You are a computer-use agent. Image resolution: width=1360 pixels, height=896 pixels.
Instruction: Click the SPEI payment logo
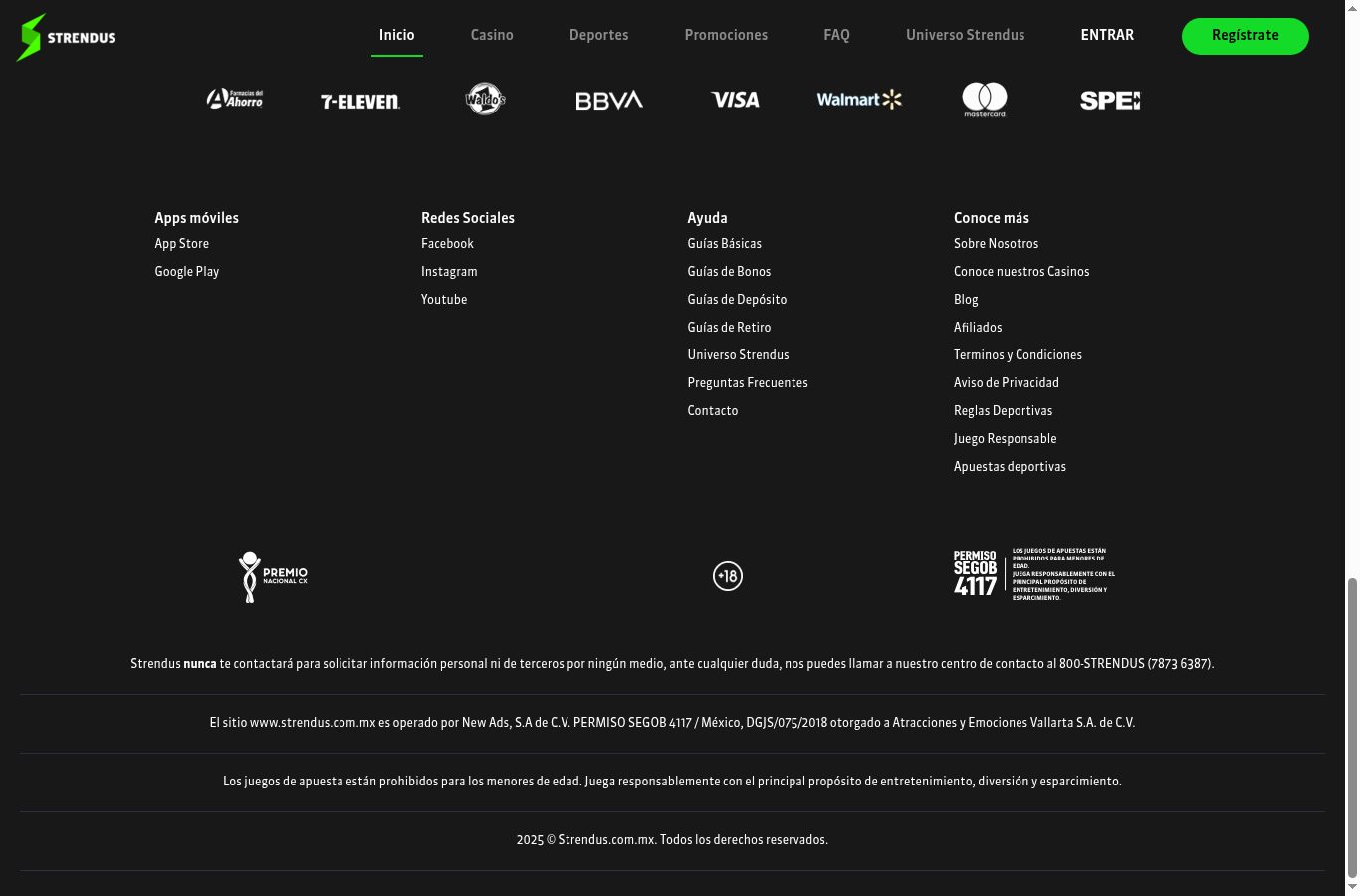[x=1110, y=100]
